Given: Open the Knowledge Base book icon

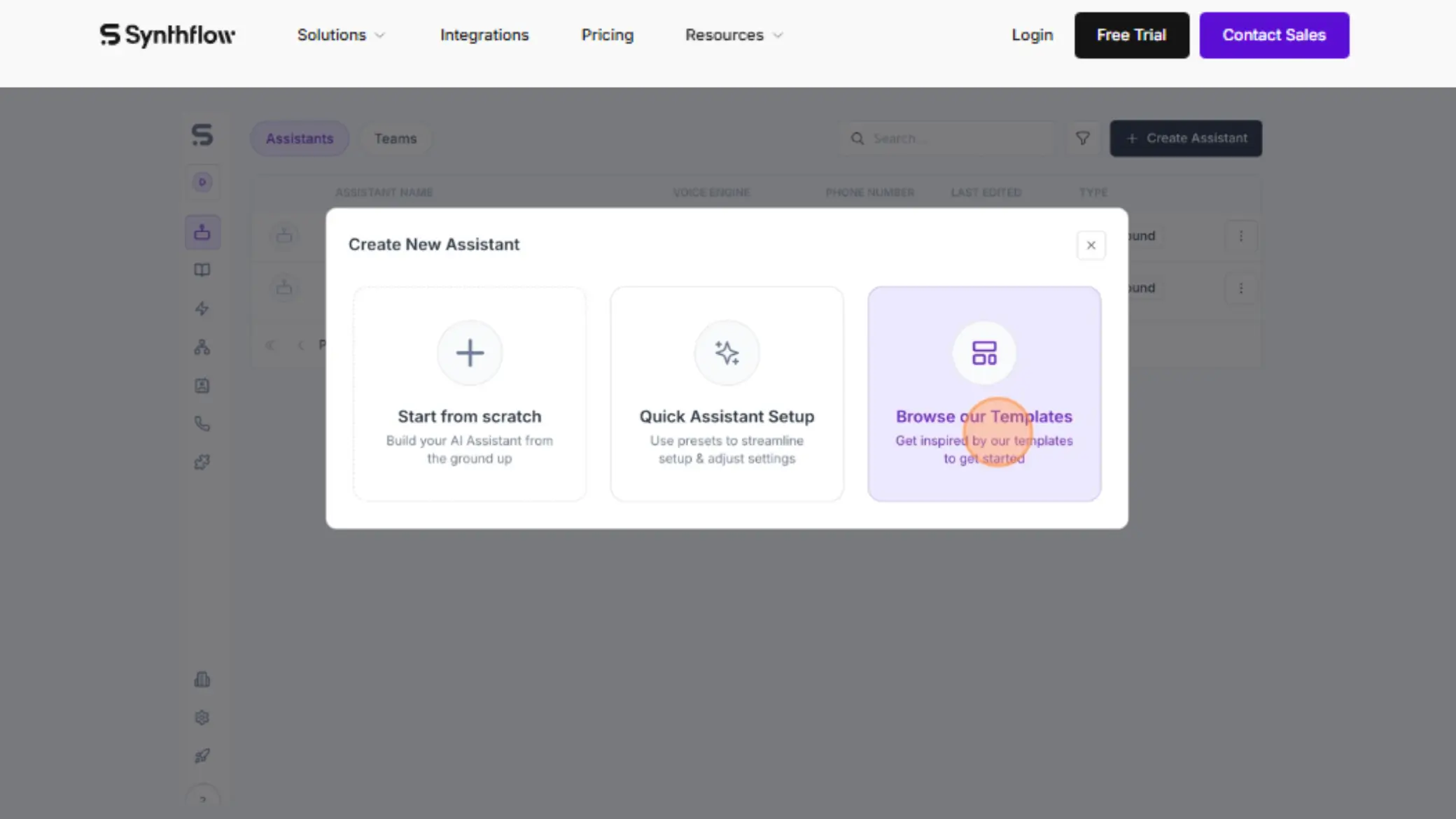Looking at the screenshot, I should pyautogui.click(x=202, y=270).
